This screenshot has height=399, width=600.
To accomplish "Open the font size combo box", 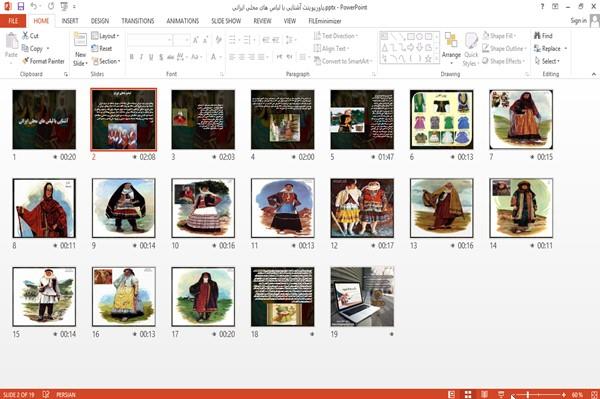I will pos(181,40).
